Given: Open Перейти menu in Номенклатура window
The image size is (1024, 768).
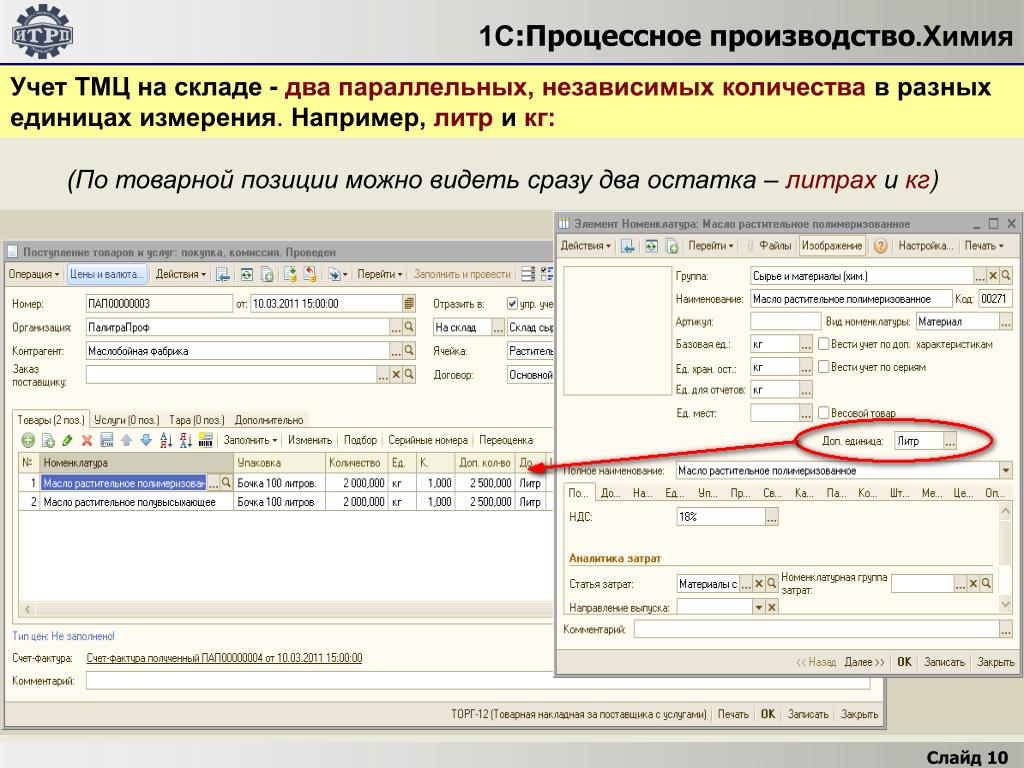Looking at the screenshot, I should click(711, 246).
